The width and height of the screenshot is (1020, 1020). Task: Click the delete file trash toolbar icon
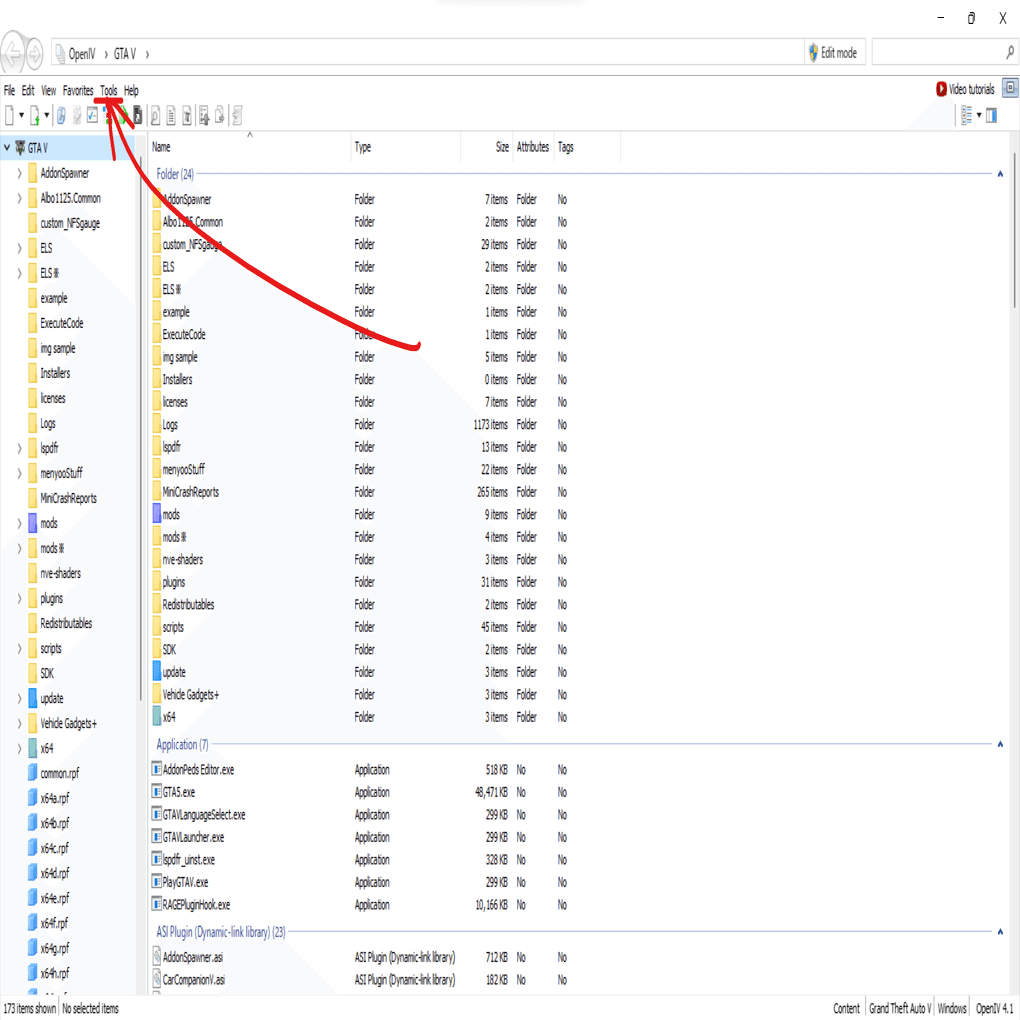point(187,116)
